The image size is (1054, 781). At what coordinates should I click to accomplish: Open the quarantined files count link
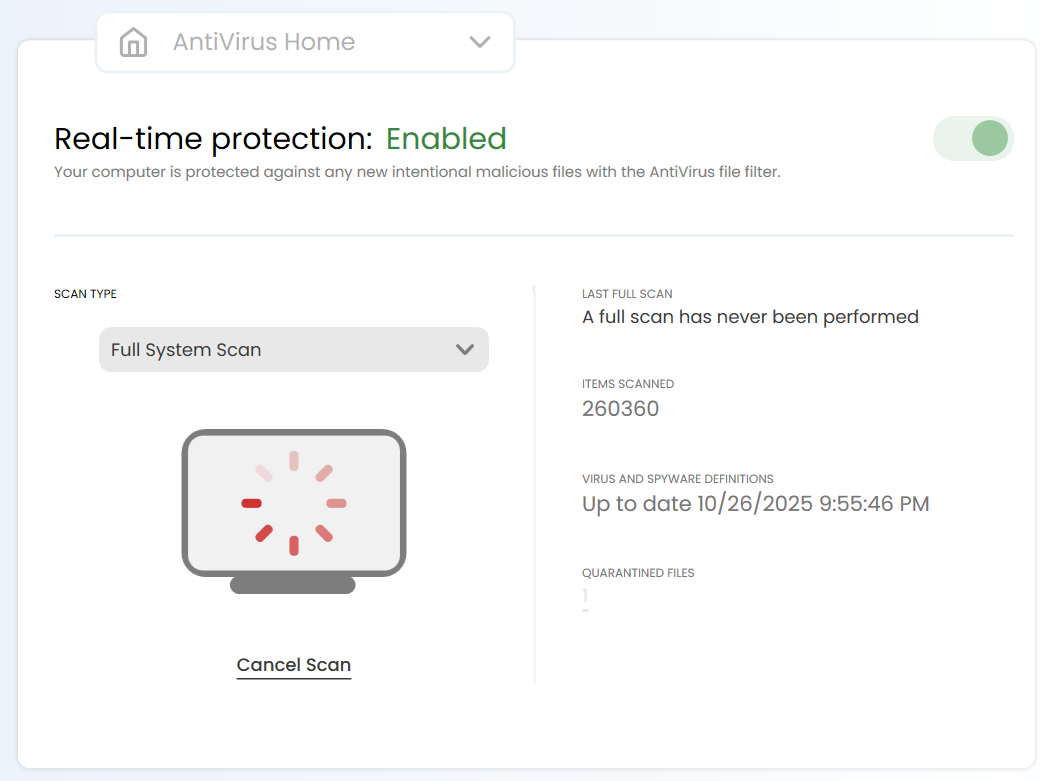click(584, 598)
